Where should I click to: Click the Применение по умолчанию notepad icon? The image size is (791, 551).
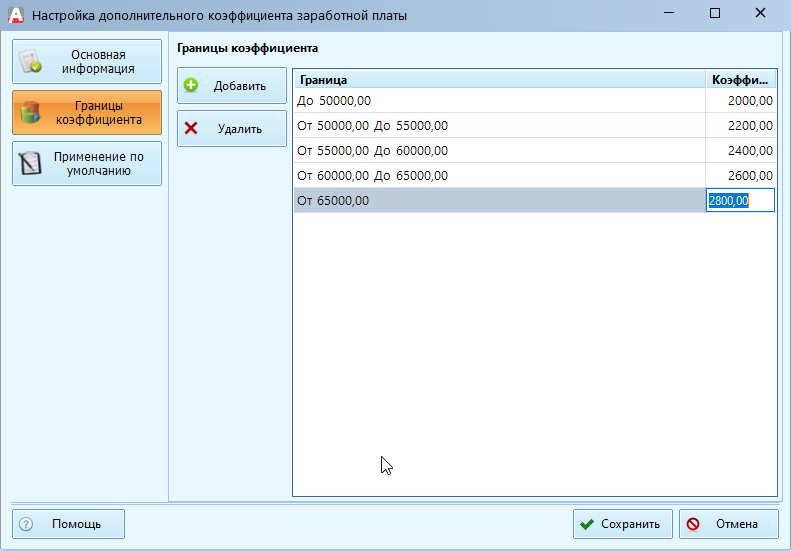pos(31,164)
